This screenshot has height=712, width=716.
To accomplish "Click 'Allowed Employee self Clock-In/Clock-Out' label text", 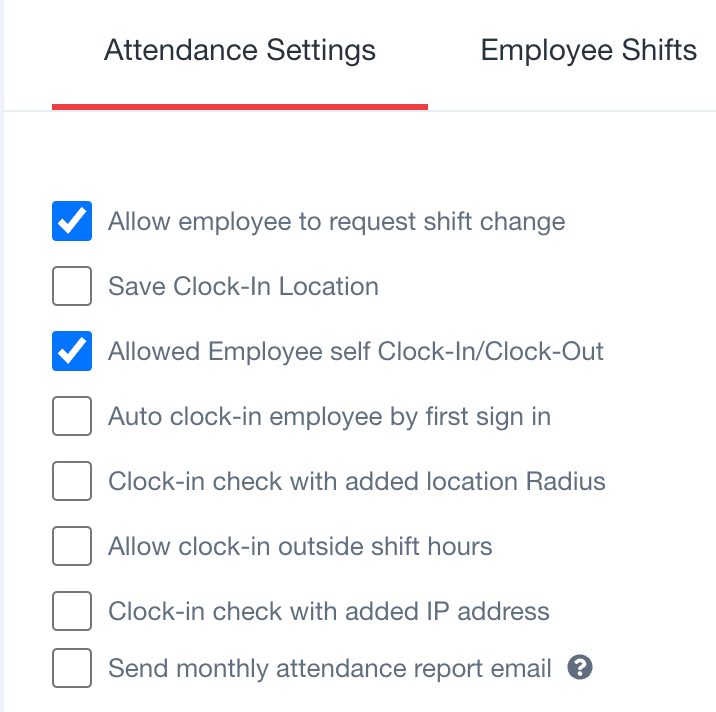I will pyautogui.click(x=356, y=352).
